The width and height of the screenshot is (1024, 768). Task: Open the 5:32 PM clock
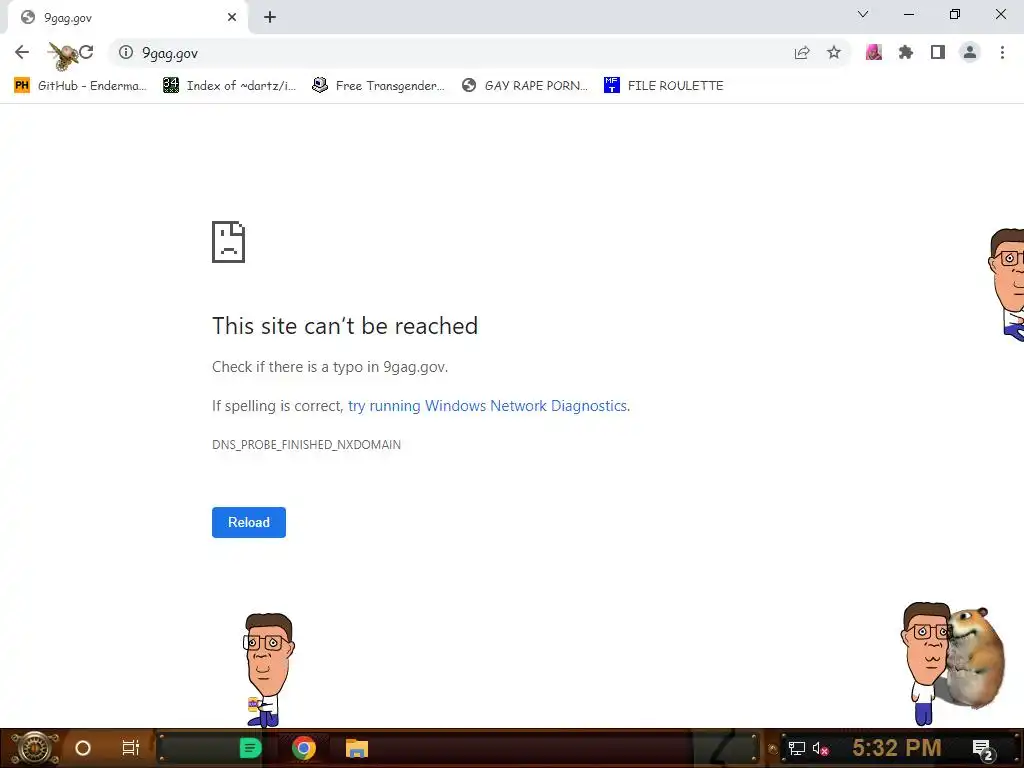click(x=897, y=748)
